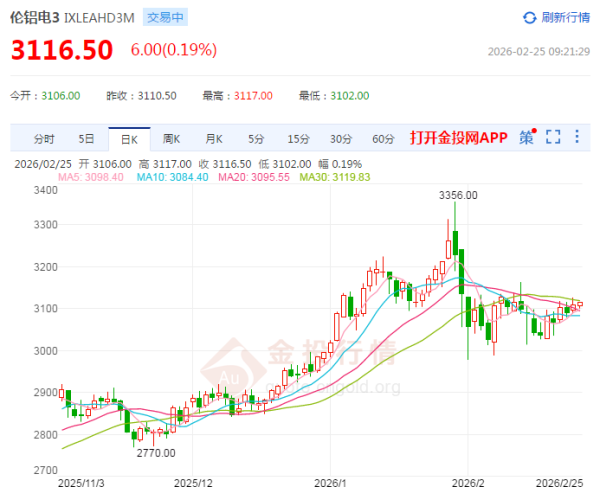
Task: Click the 今开 value 3106.00
Action: click(61, 96)
